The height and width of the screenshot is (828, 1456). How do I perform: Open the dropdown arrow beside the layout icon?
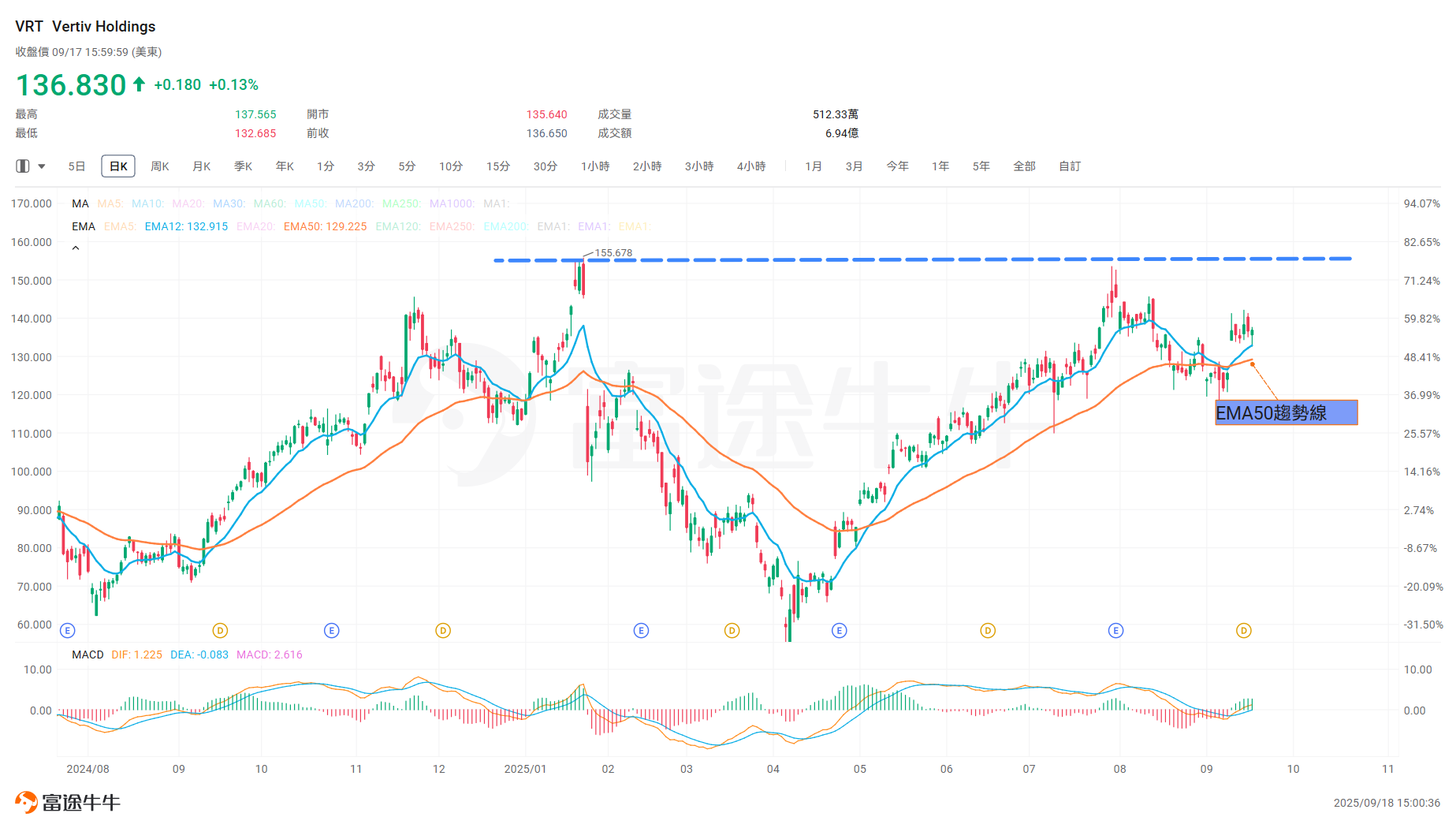pyautogui.click(x=42, y=166)
